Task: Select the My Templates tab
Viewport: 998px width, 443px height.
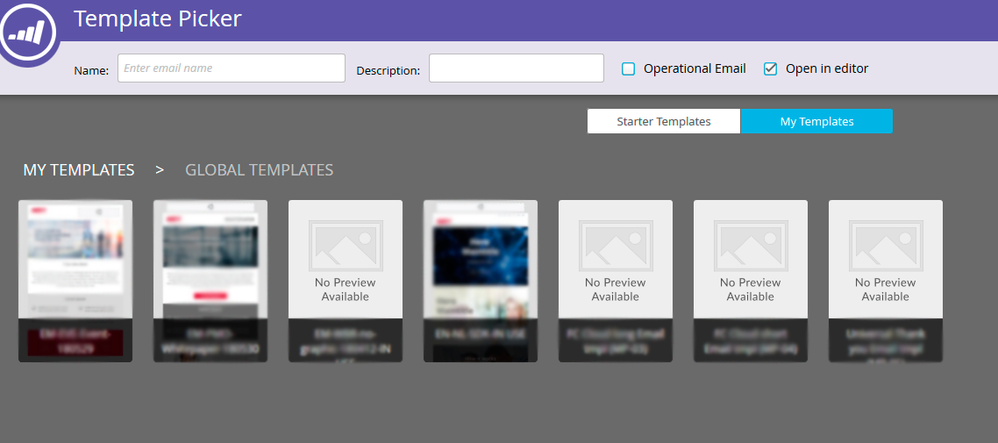Action: pos(817,122)
